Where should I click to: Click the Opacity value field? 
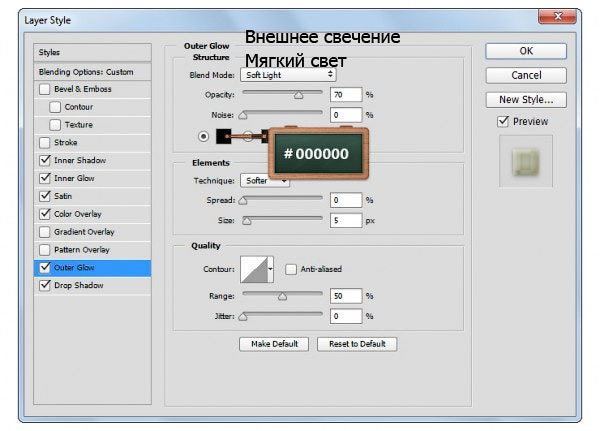click(346, 95)
